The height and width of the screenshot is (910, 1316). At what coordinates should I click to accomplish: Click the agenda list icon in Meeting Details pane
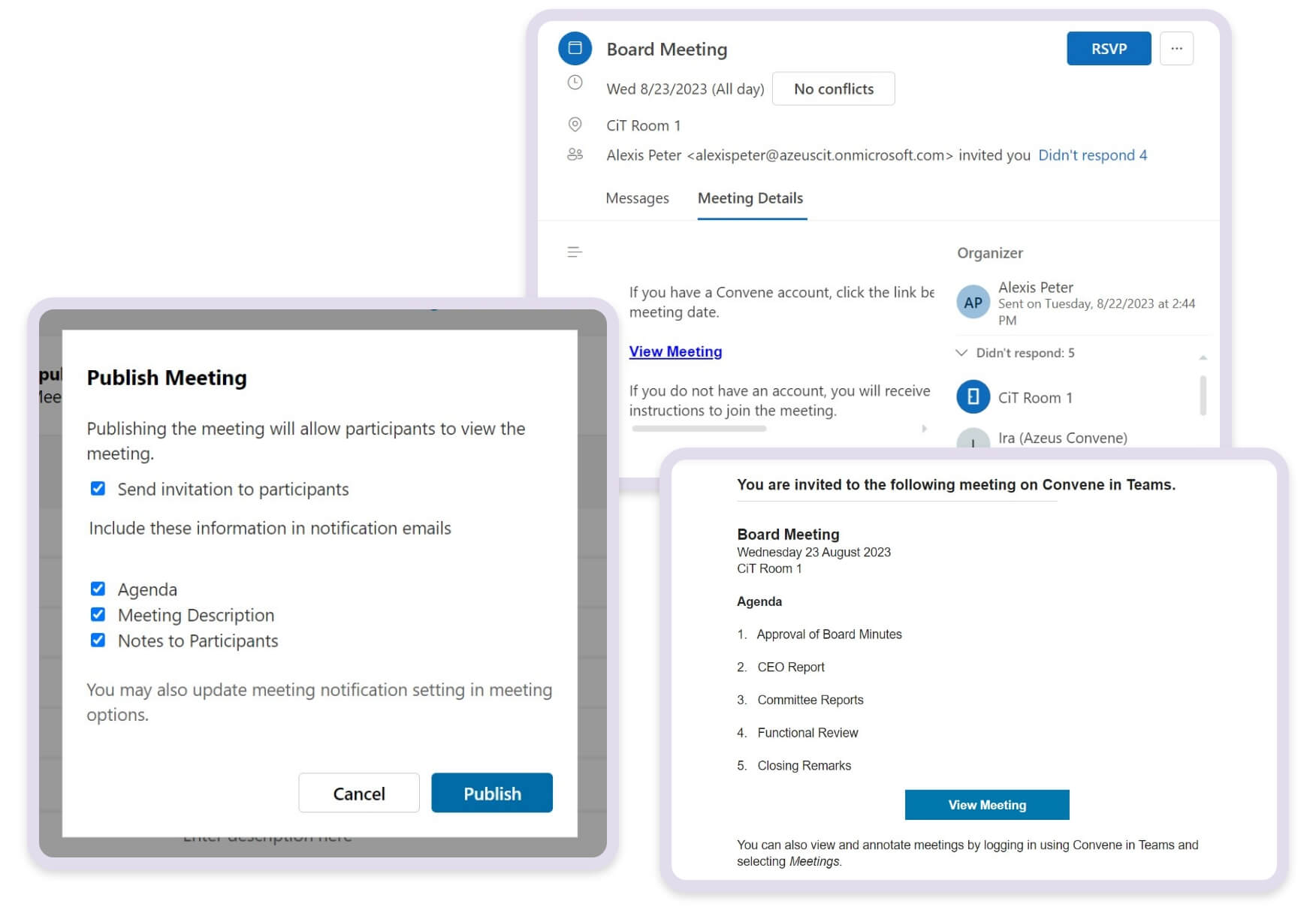pyautogui.click(x=575, y=252)
